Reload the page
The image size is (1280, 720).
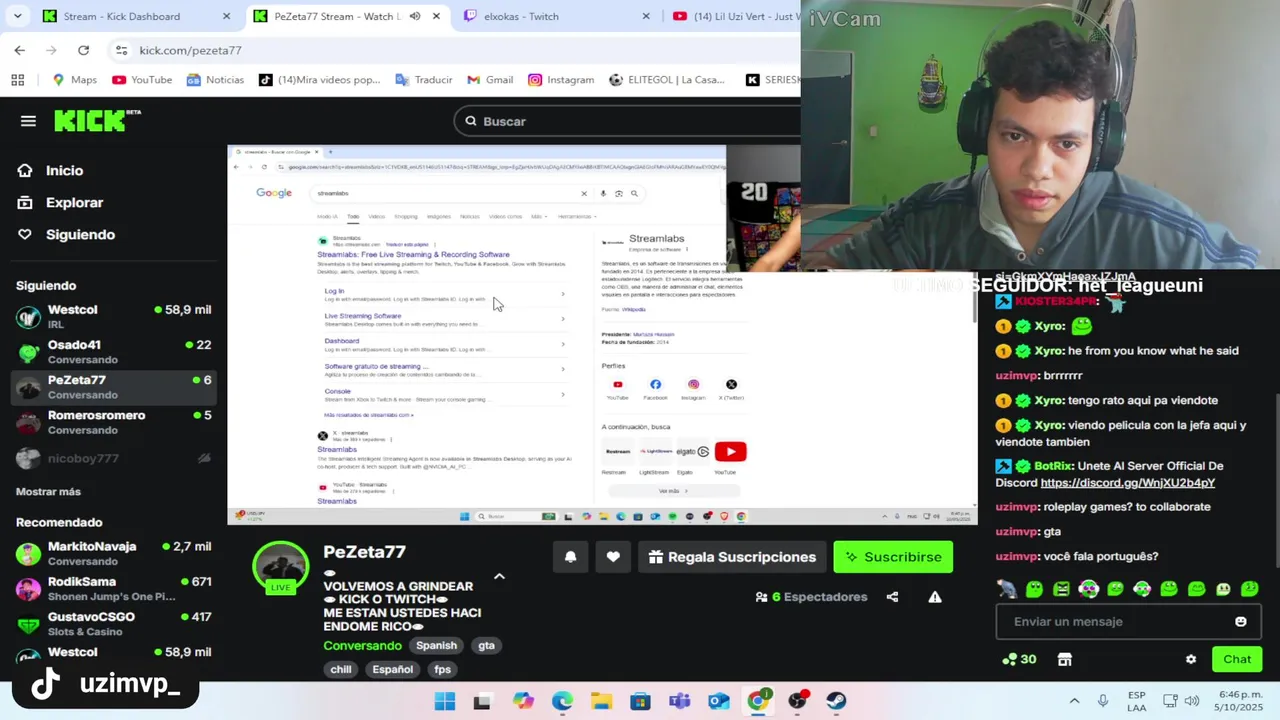83,50
